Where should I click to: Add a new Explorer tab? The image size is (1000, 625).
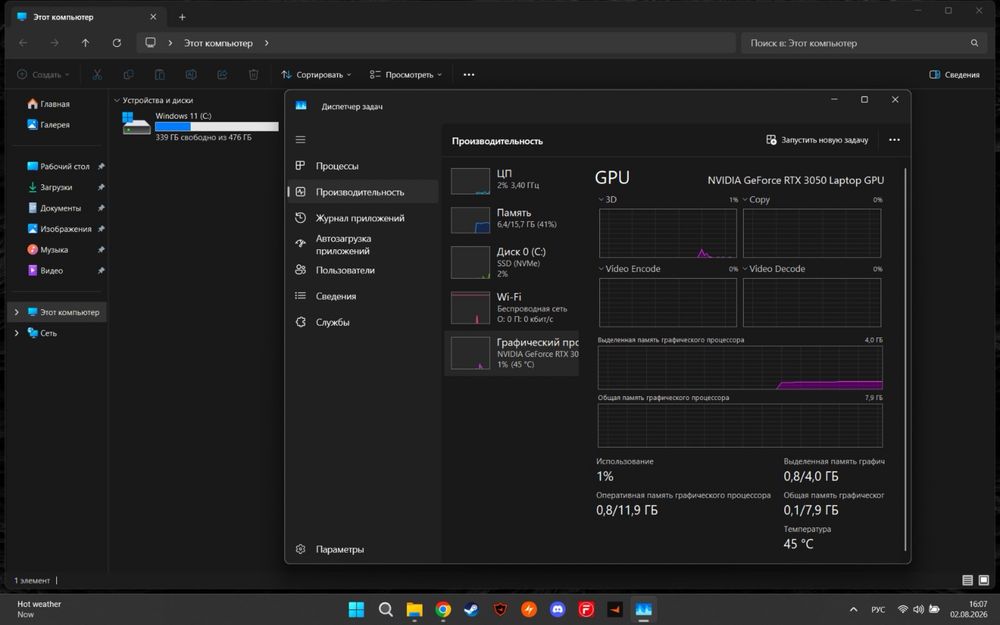click(182, 17)
